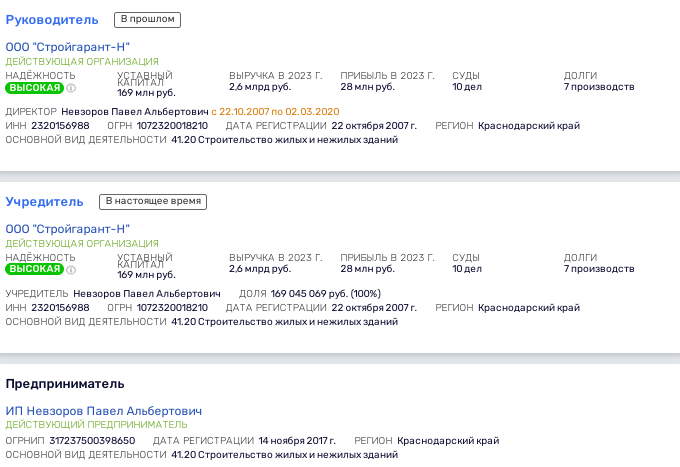Click reliability info icon in Руководитель card
Viewport: 680px width, 467px height.
coord(71,88)
